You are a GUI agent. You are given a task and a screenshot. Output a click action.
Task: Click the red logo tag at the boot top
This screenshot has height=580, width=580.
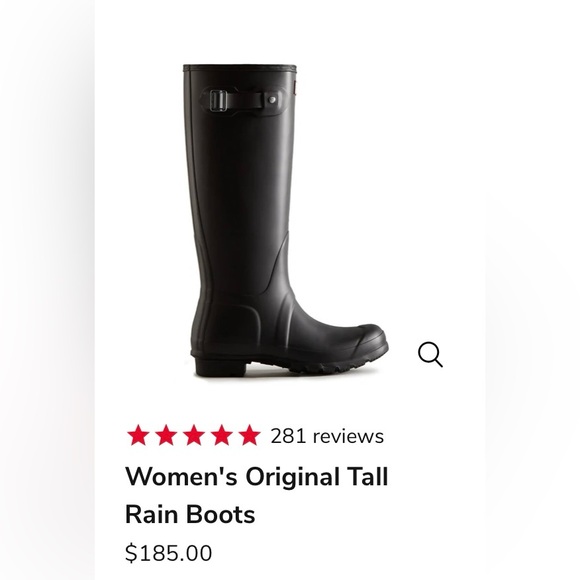point(295,87)
